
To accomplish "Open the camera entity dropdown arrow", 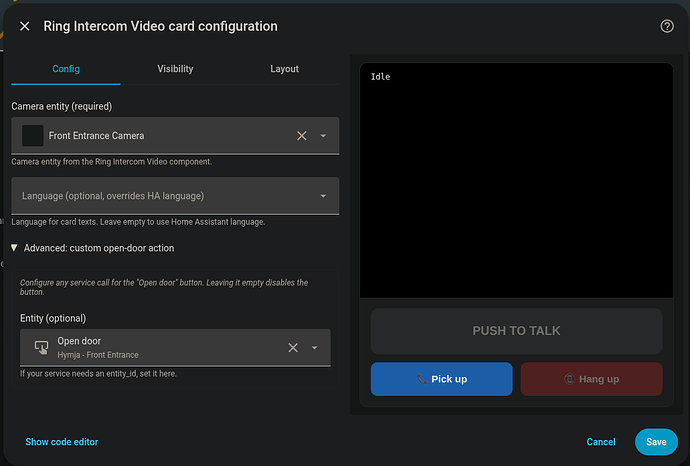I will (x=323, y=136).
